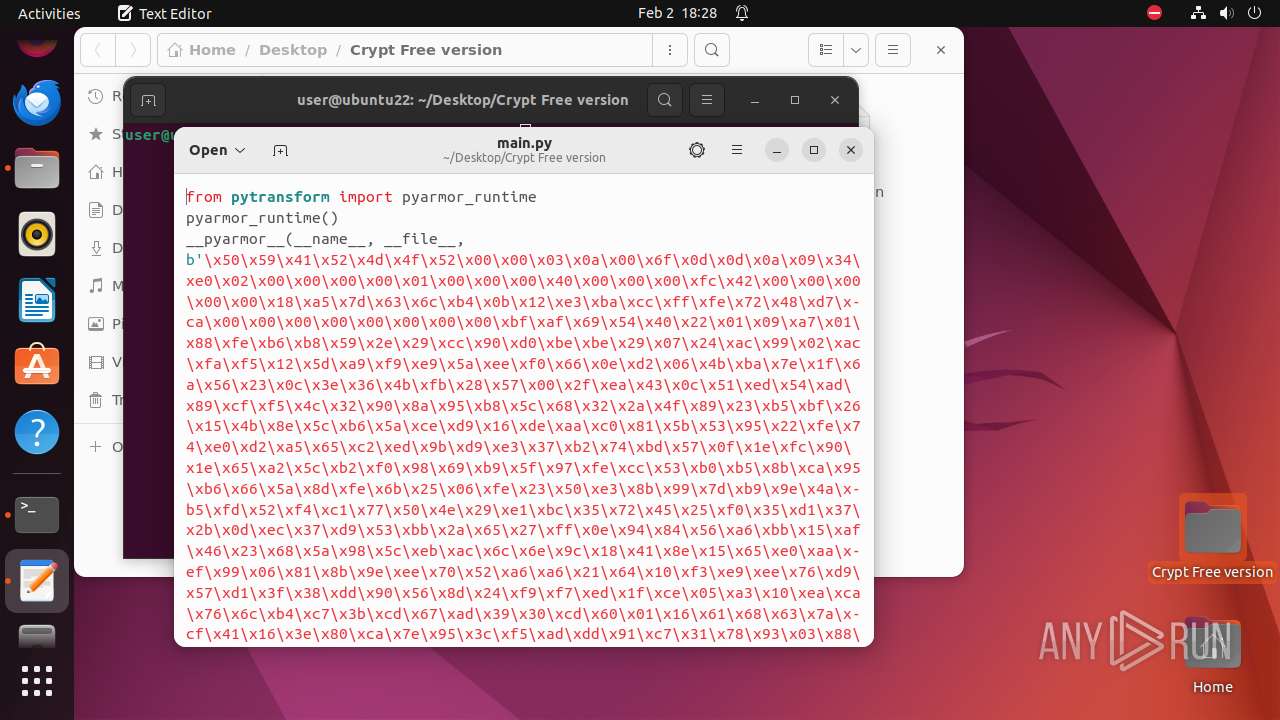
Task: Open Files from the dock
Action: (37, 168)
